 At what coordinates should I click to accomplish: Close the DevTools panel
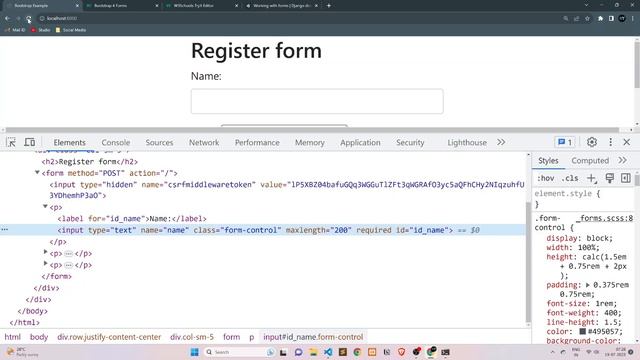coord(627,142)
